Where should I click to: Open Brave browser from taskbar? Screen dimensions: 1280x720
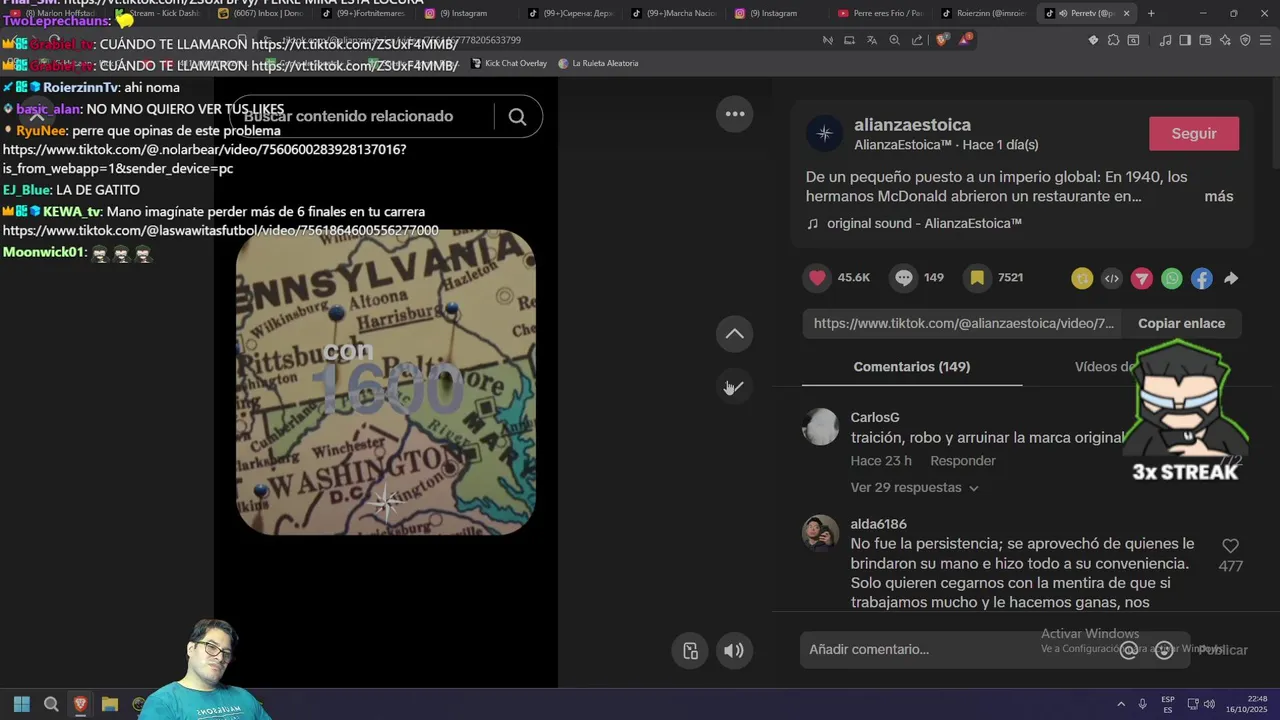tap(81, 704)
